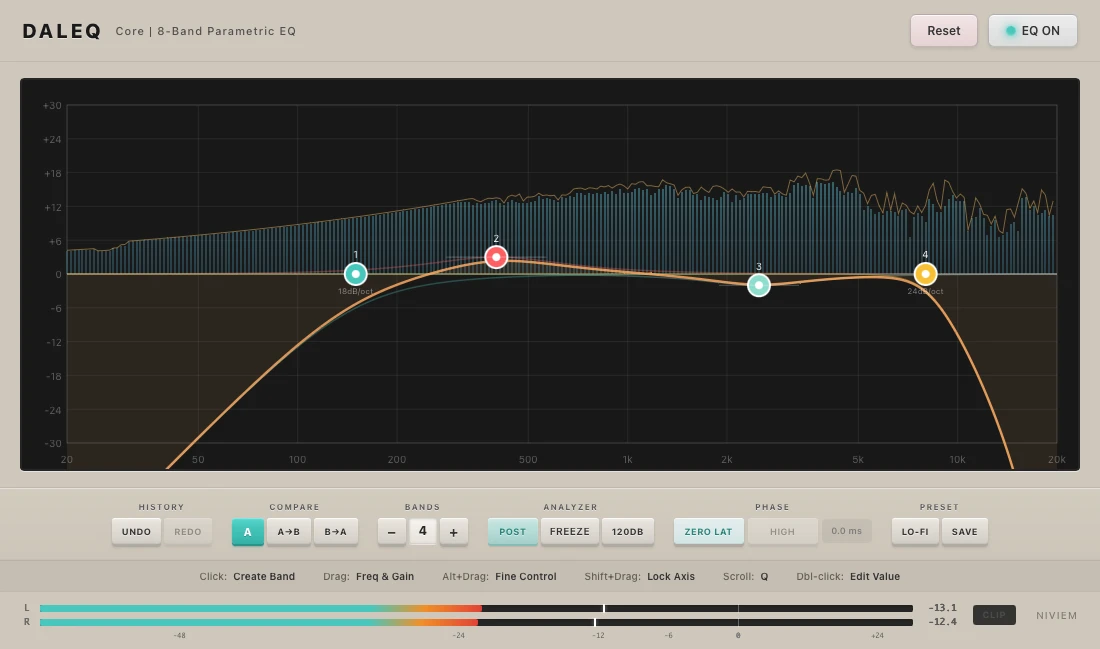
Task: Decrease band count with minus button
Action: 391,532
